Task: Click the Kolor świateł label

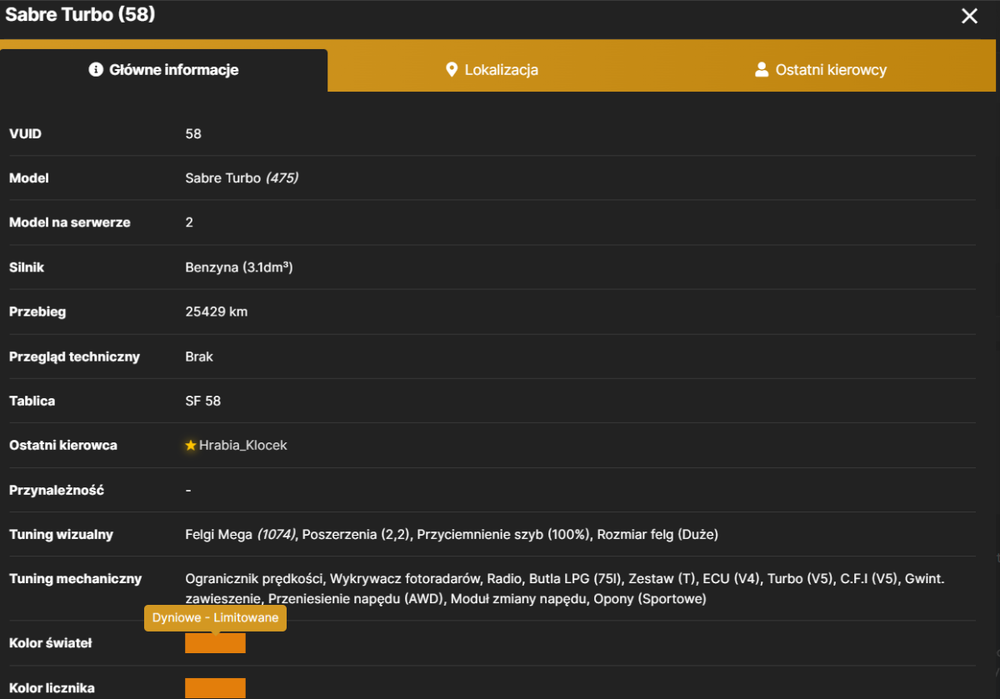Action: 50,643
